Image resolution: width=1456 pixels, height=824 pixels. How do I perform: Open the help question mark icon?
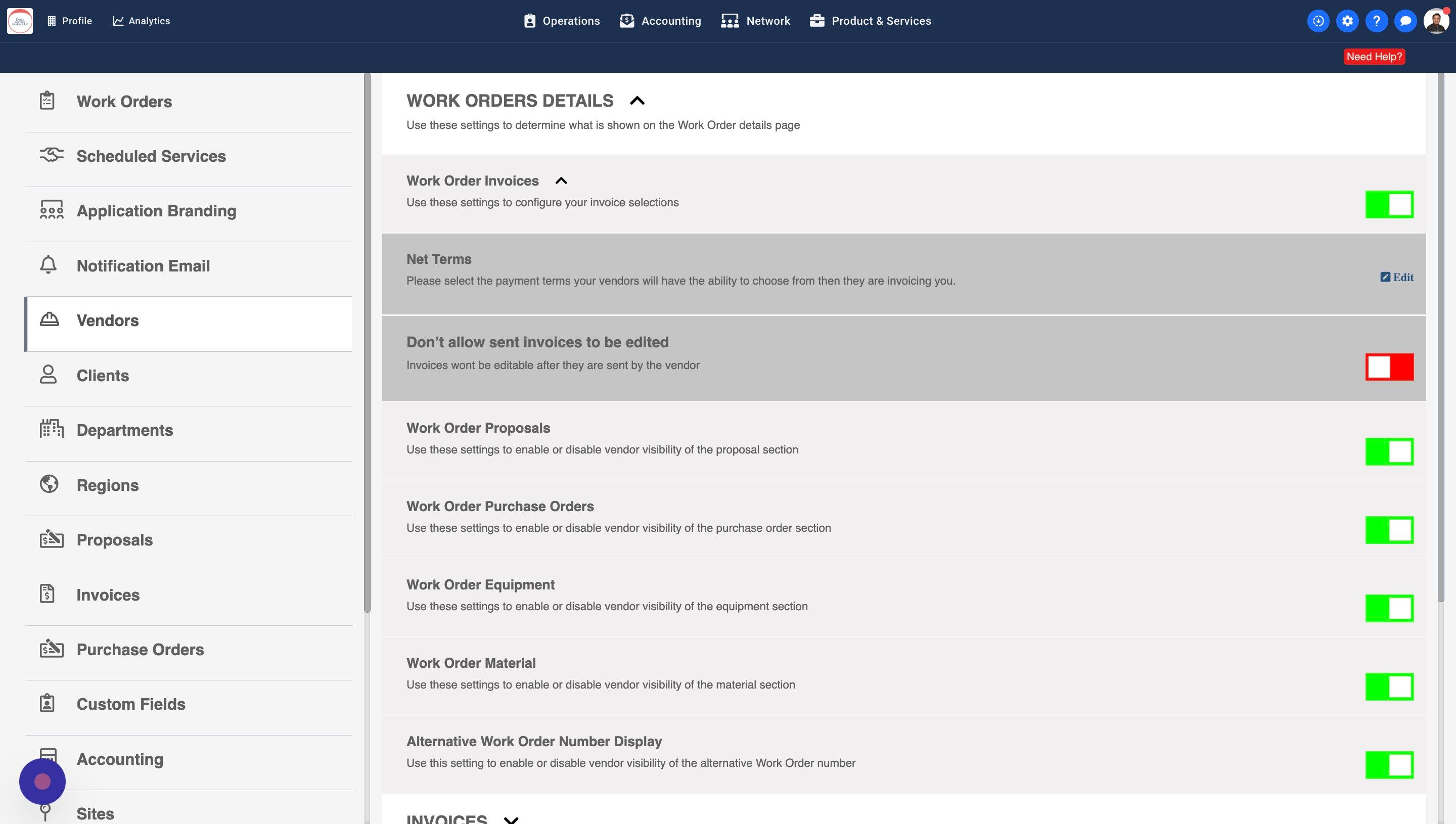pyautogui.click(x=1376, y=21)
